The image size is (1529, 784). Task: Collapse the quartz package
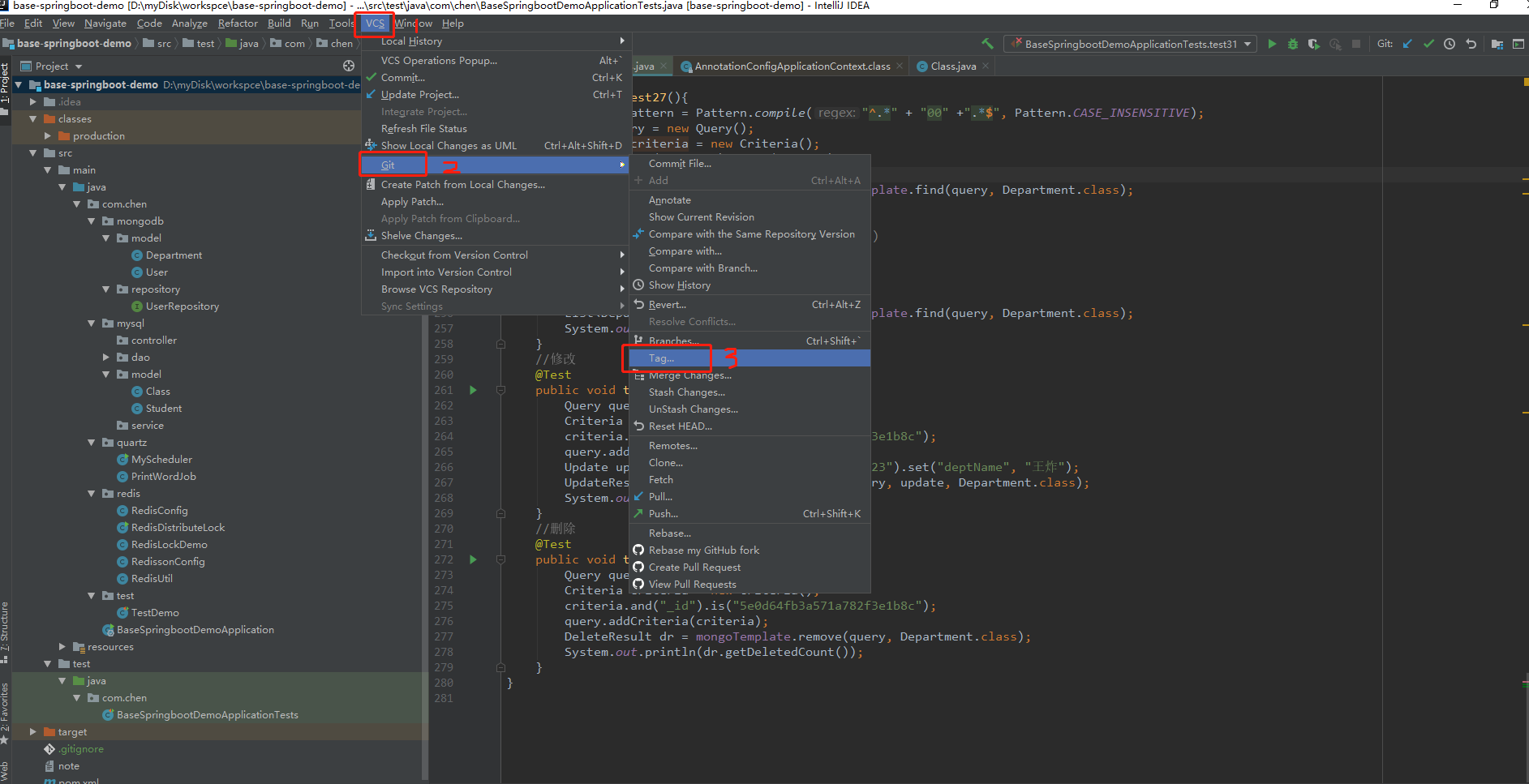coord(92,442)
